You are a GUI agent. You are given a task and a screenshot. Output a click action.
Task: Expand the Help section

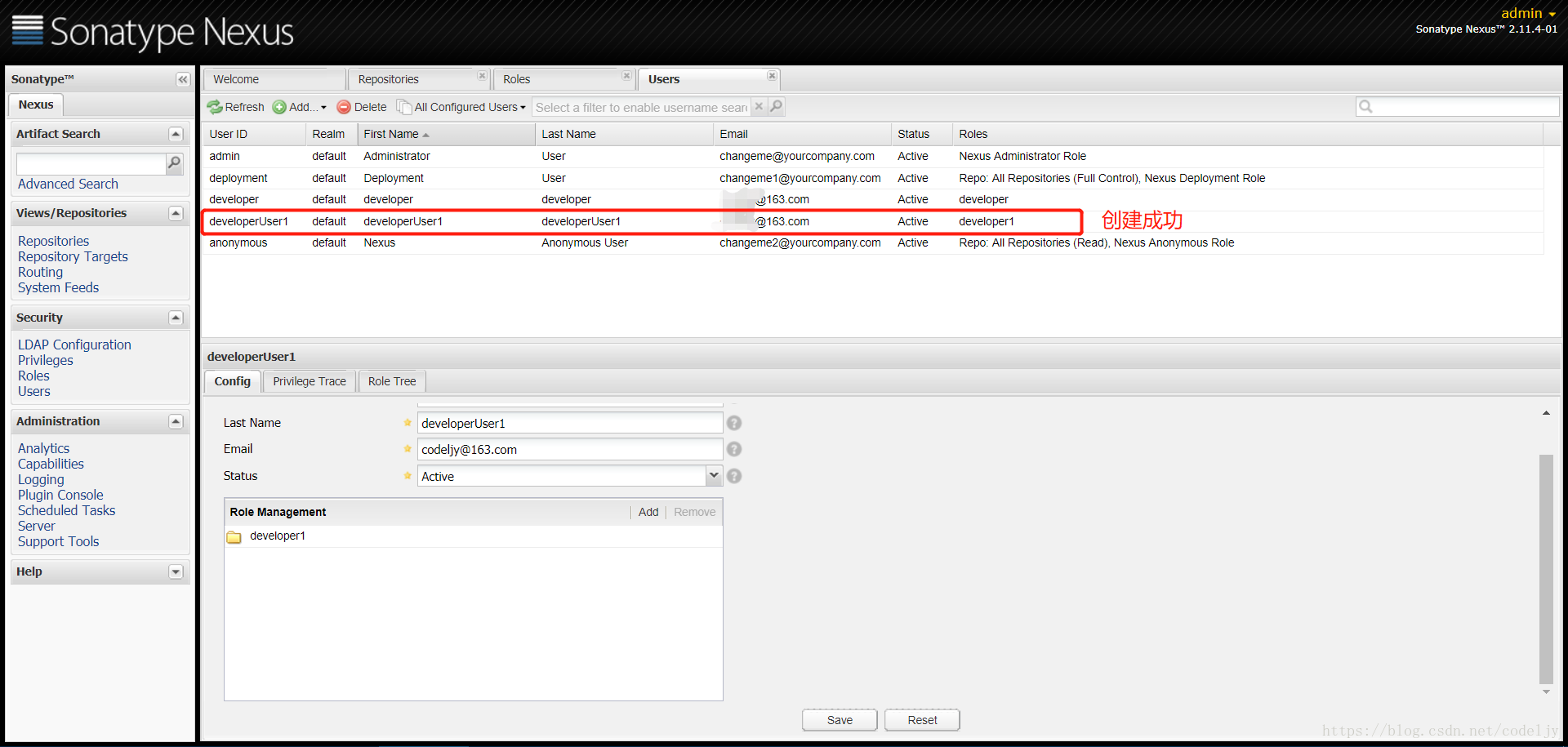[x=176, y=571]
